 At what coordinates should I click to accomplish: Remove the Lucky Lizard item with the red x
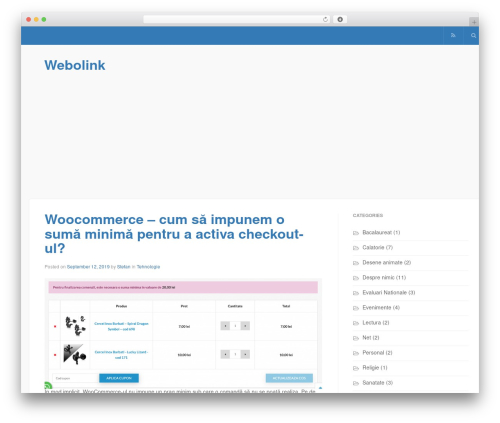[55, 355]
